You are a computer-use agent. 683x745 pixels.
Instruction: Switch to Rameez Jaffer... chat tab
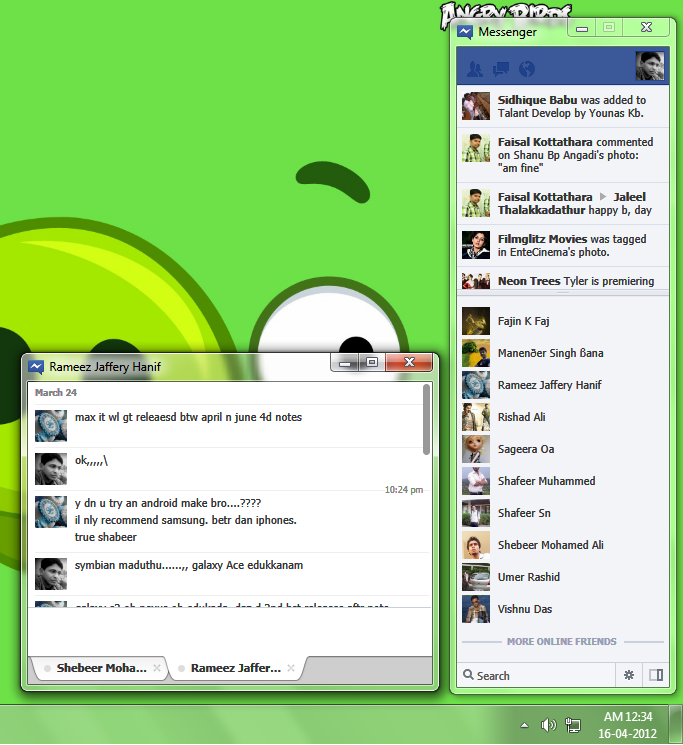point(236,668)
